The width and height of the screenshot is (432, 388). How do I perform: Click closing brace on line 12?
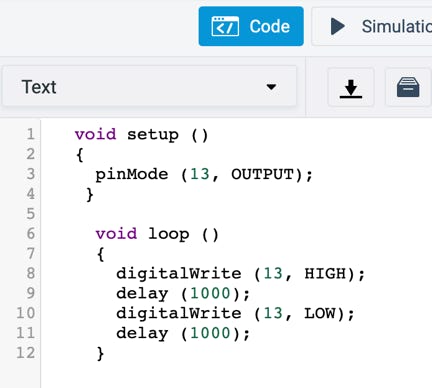tap(100, 354)
